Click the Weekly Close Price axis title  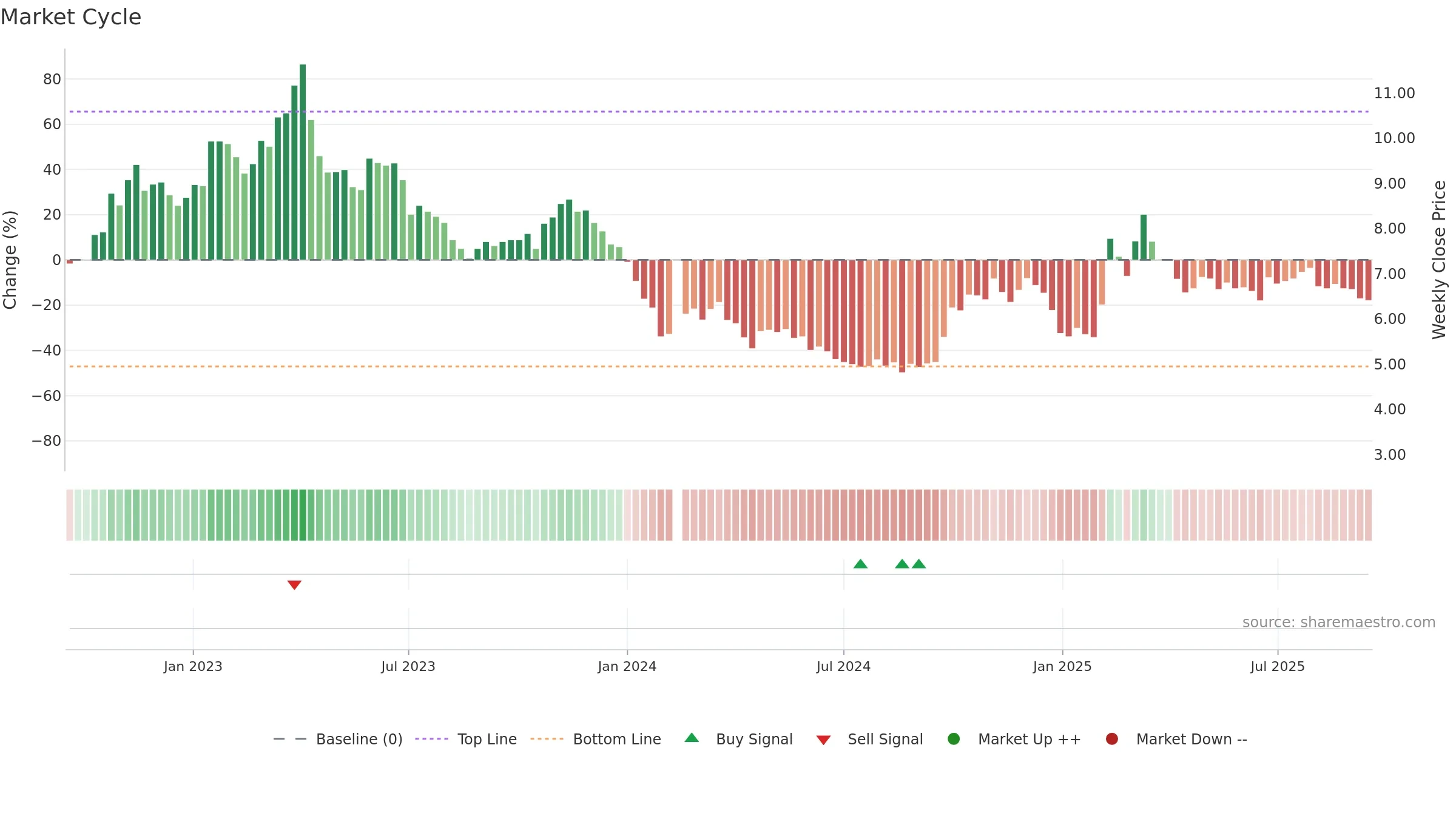(x=1439, y=260)
